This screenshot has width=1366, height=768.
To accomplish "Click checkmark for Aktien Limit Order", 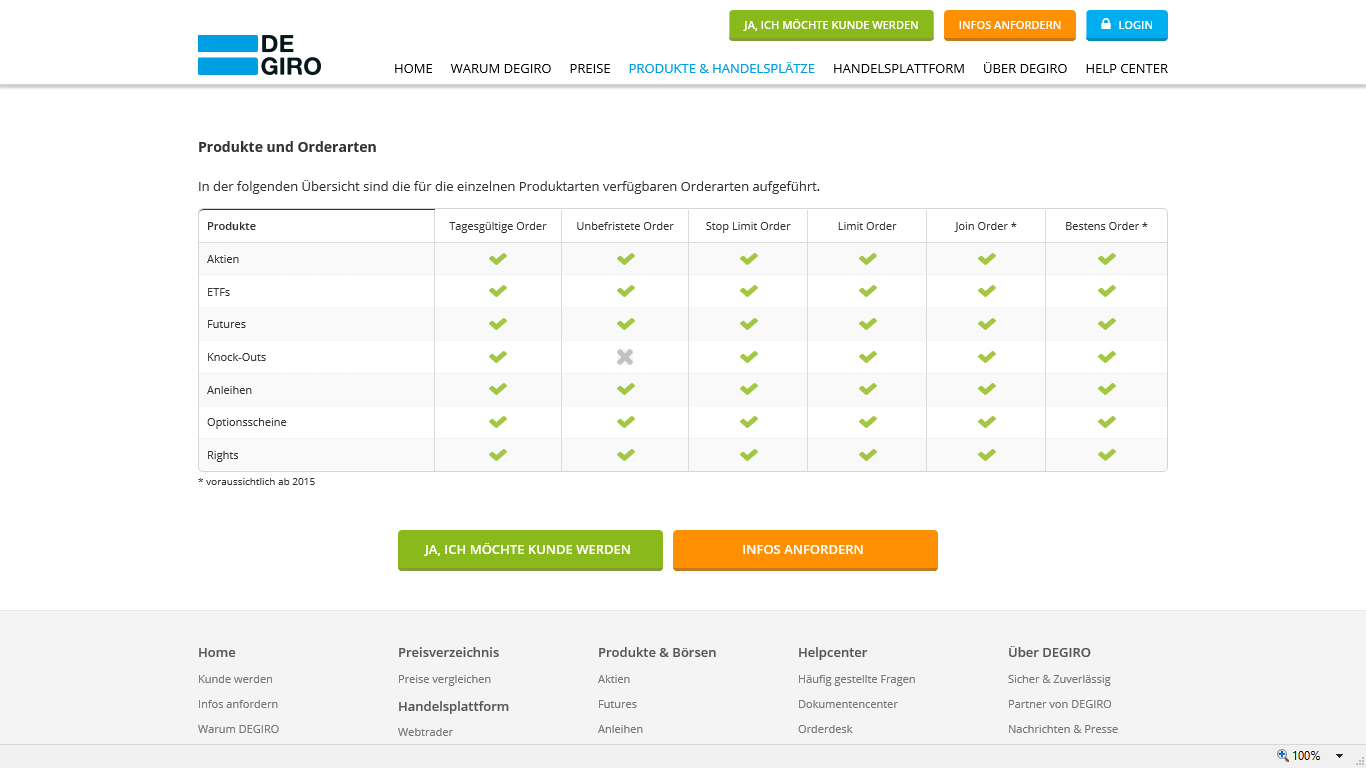I will point(867,259).
